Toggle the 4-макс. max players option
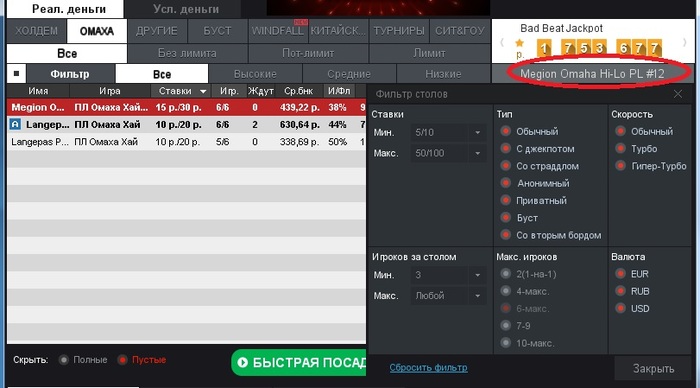The image size is (700, 388). 505,291
